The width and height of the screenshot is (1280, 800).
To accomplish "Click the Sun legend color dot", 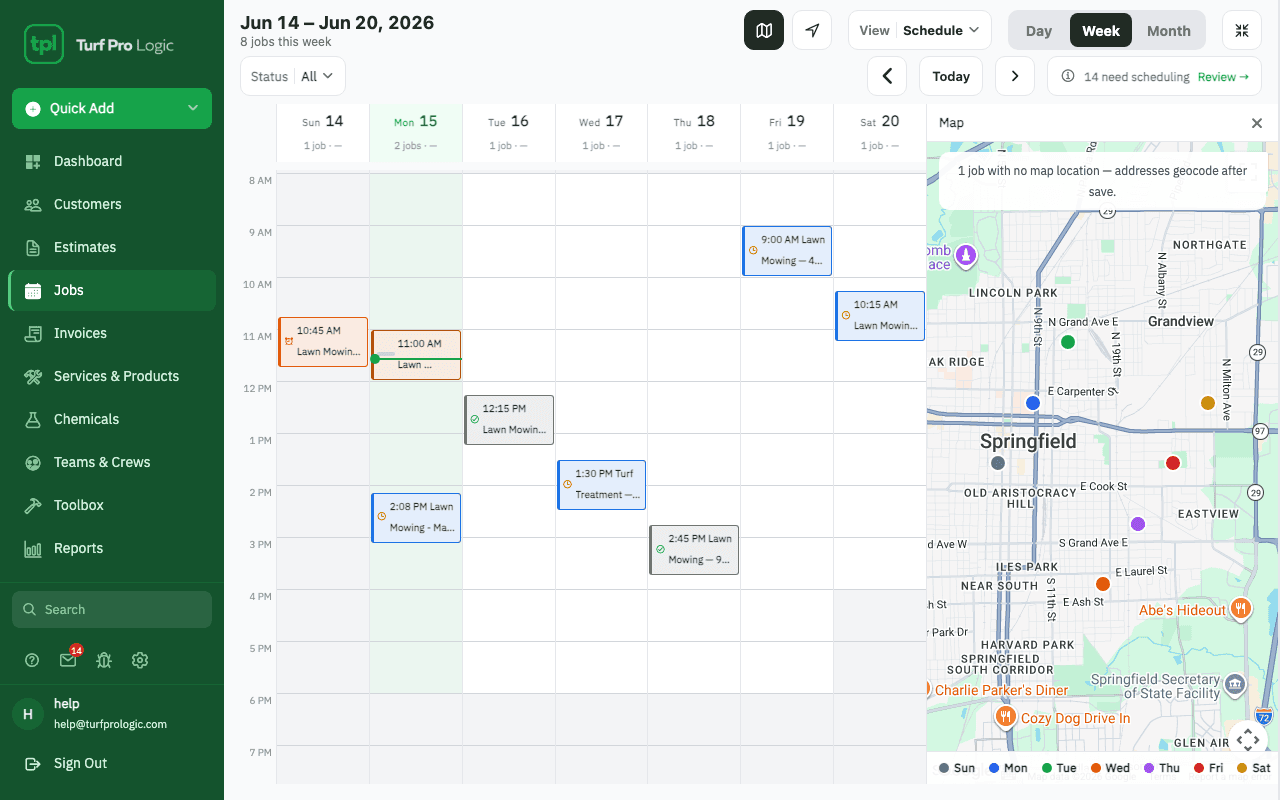I will (x=944, y=768).
